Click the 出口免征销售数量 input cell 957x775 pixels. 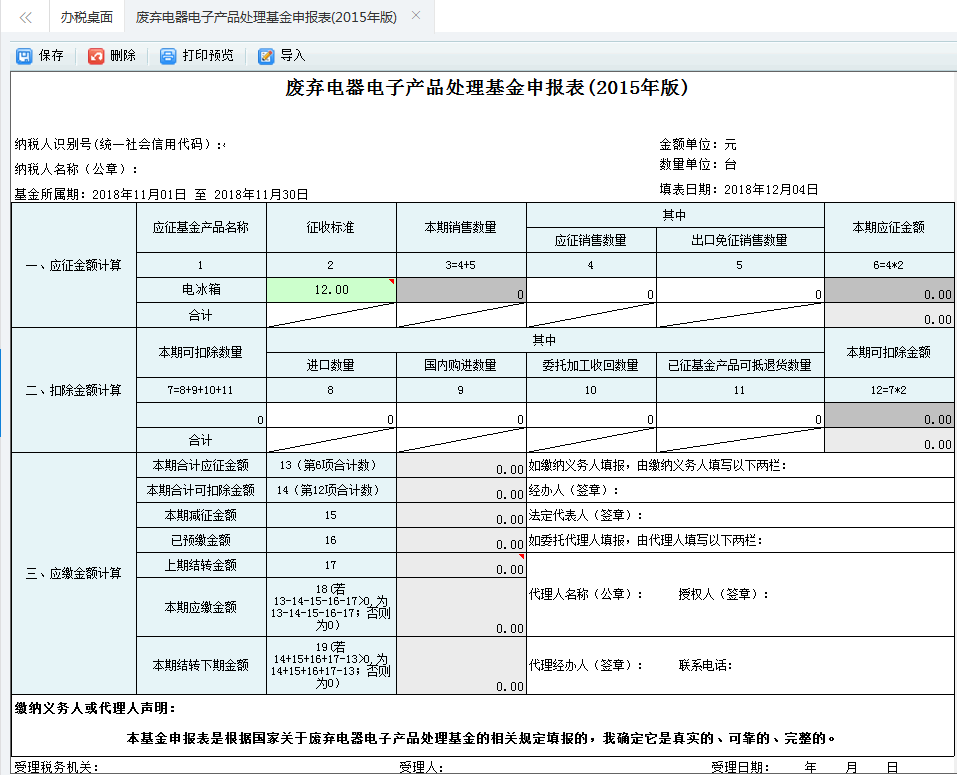(739, 289)
